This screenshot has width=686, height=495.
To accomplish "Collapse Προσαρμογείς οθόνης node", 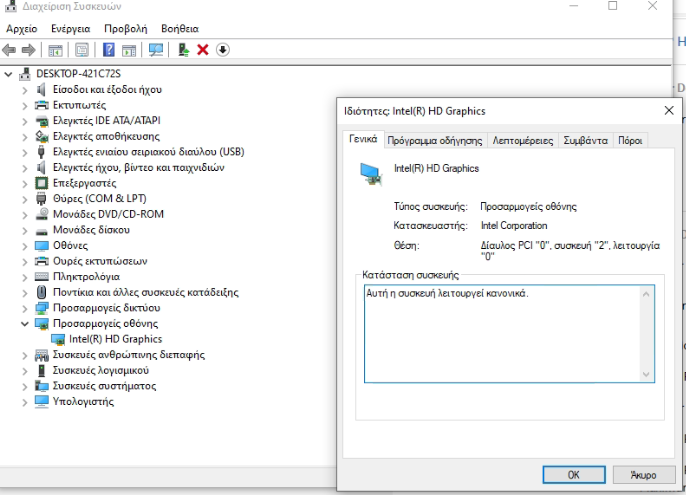I will point(25,324).
